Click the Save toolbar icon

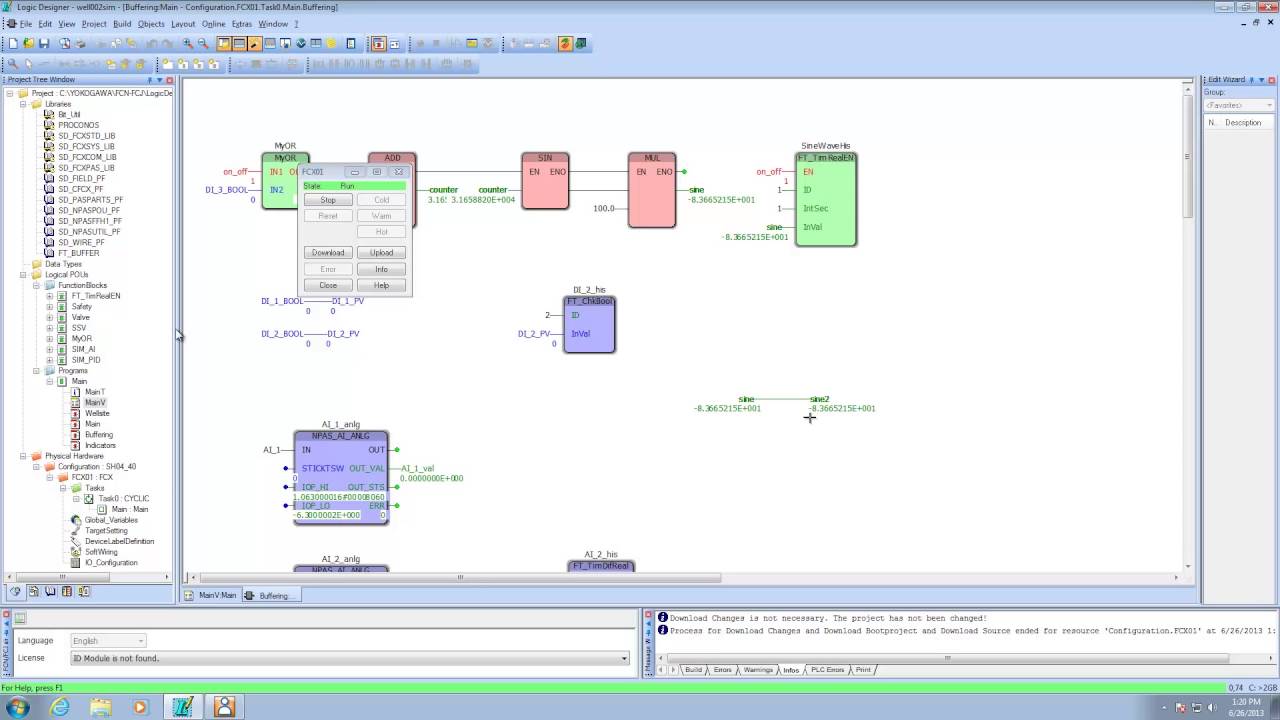pos(44,44)
